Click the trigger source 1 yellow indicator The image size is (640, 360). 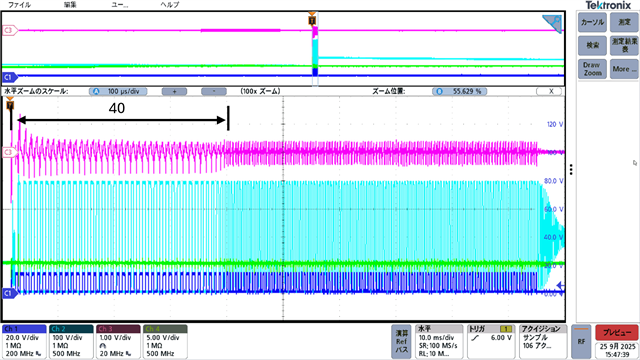[x=506, y=329]
